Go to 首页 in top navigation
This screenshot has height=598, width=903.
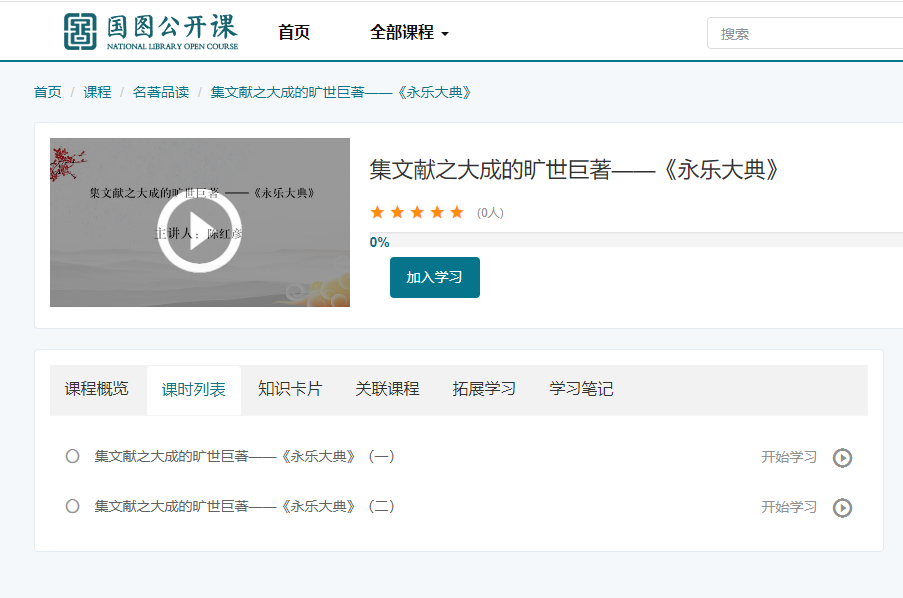[294, 32]
